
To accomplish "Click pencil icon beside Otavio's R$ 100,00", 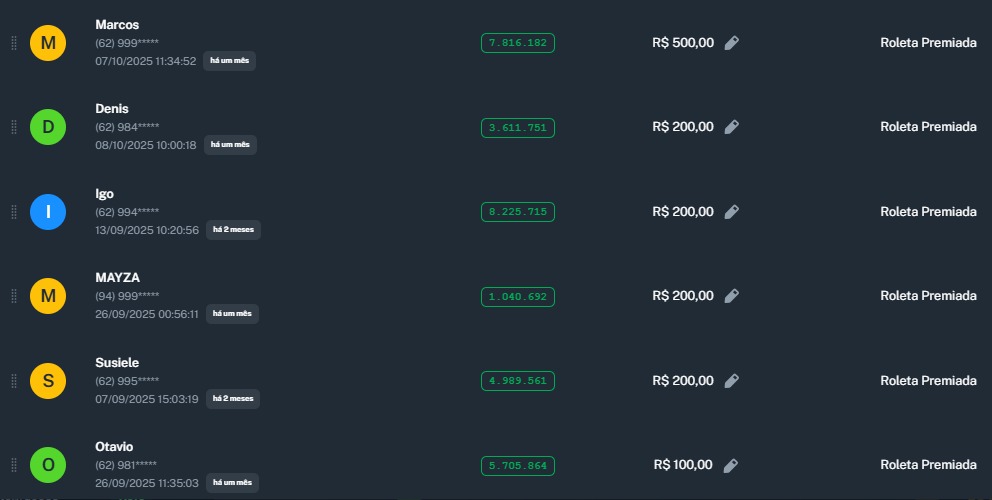I will [731, 465].
